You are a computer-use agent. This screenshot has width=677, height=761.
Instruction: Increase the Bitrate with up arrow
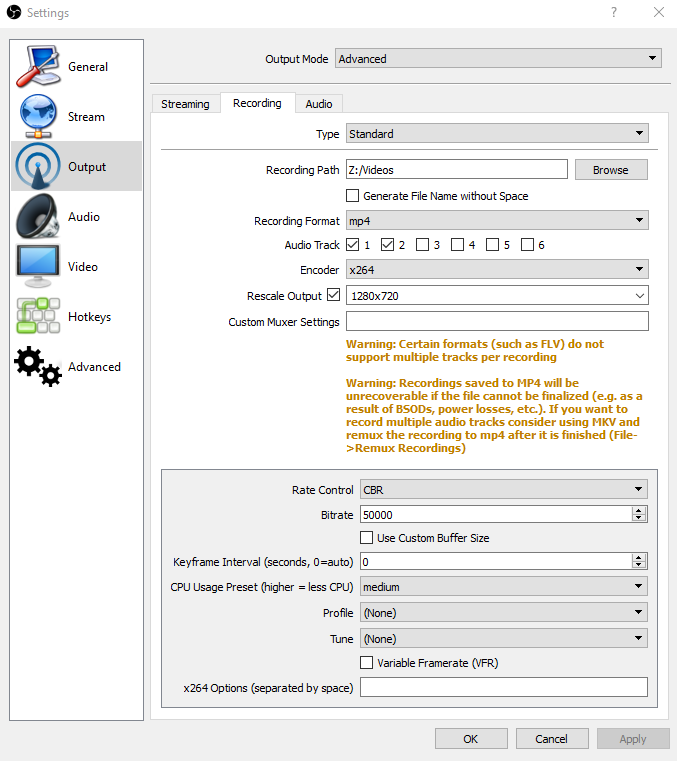click(x=639, y=511)
